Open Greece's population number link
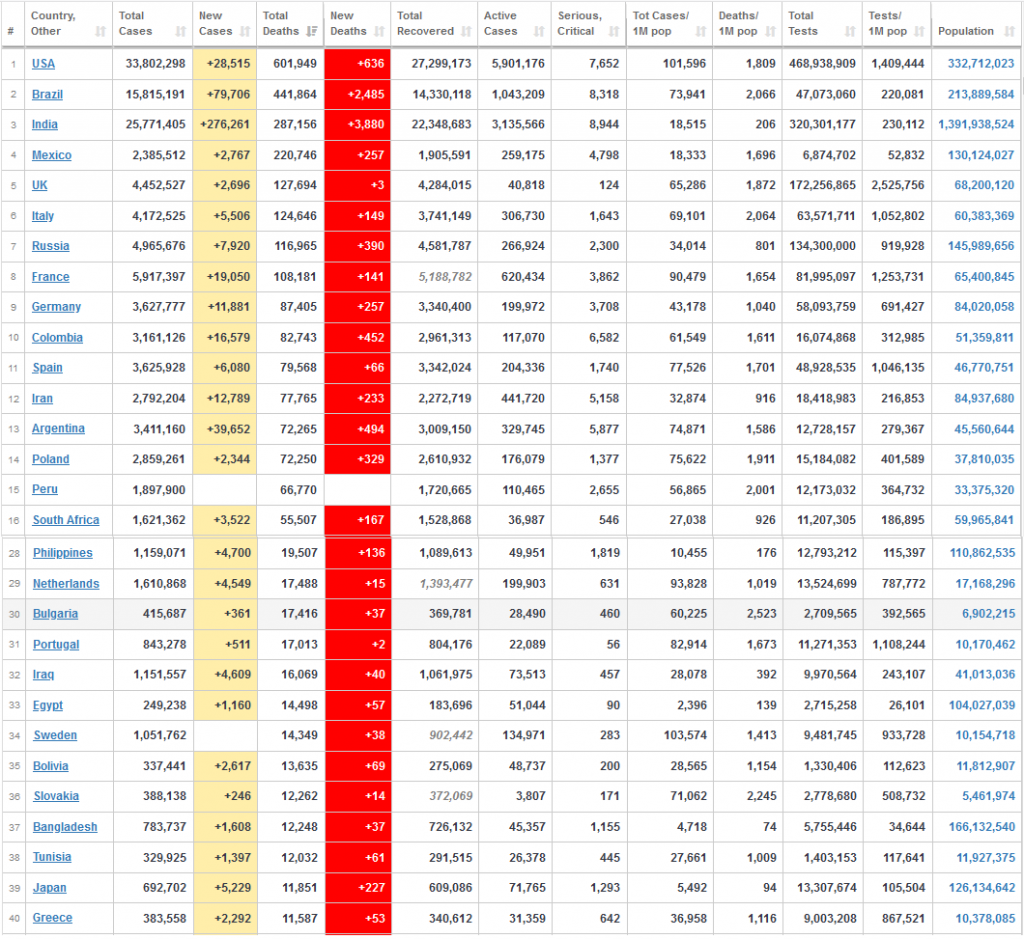This screenshot has width=1024, height=939. [984, 918]
